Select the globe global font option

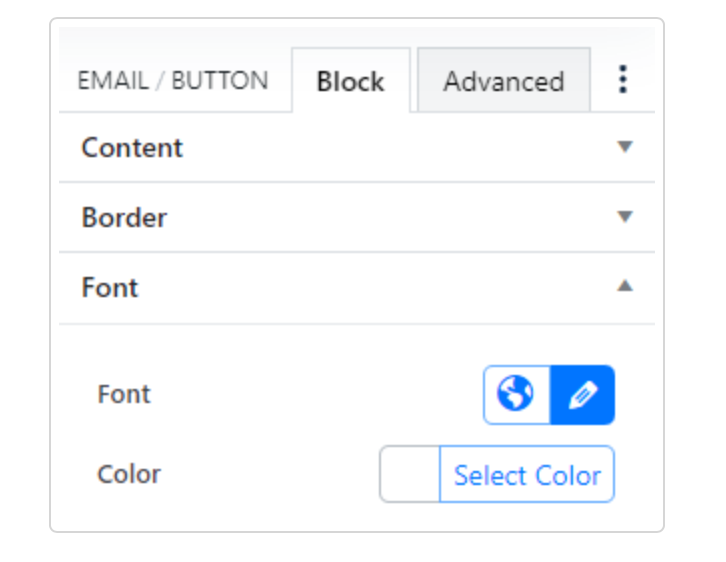(516, 394)
